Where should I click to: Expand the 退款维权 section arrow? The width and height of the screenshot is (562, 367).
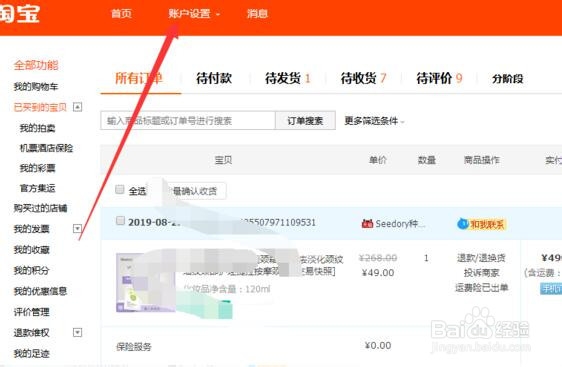(x=77, y=332)
